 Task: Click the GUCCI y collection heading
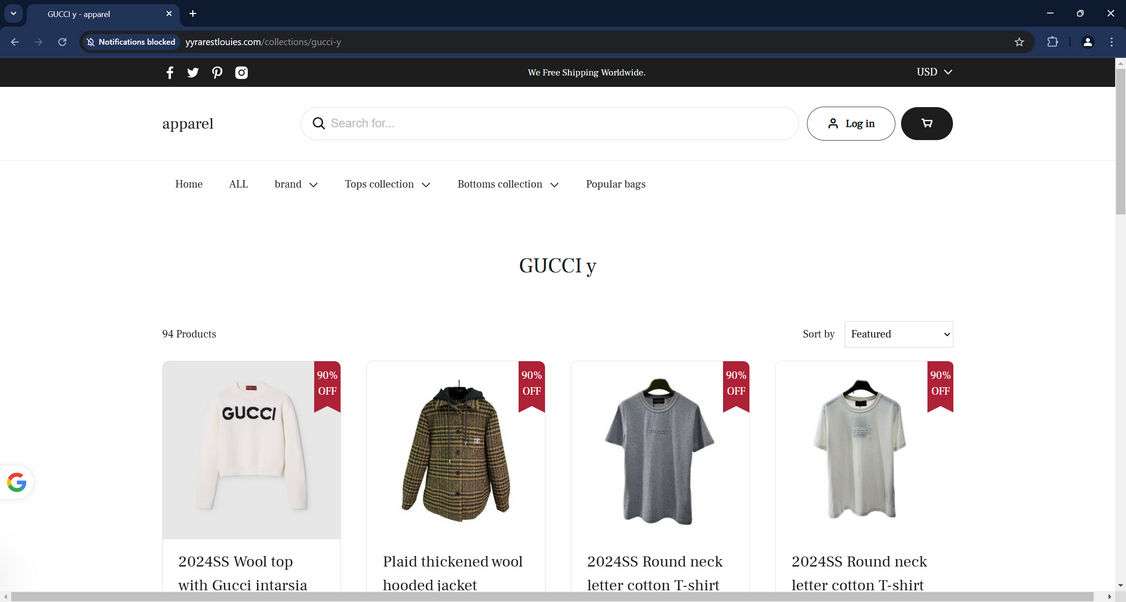(557, 267)
